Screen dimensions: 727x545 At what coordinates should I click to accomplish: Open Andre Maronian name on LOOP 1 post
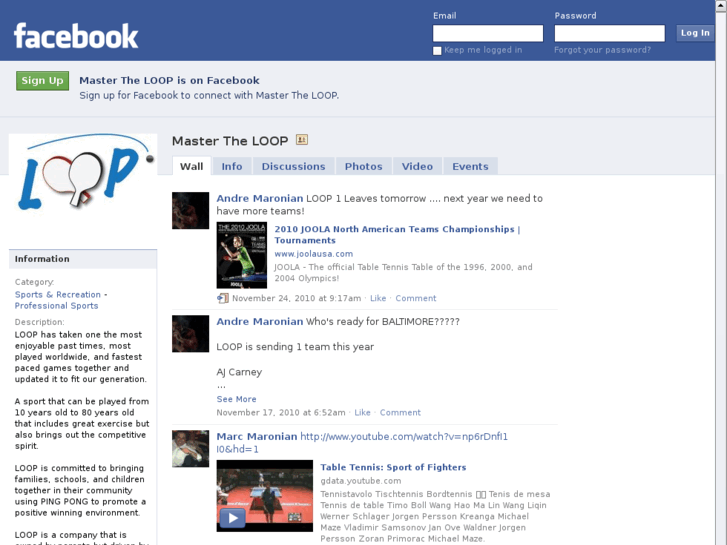click(x=260, y=198)
